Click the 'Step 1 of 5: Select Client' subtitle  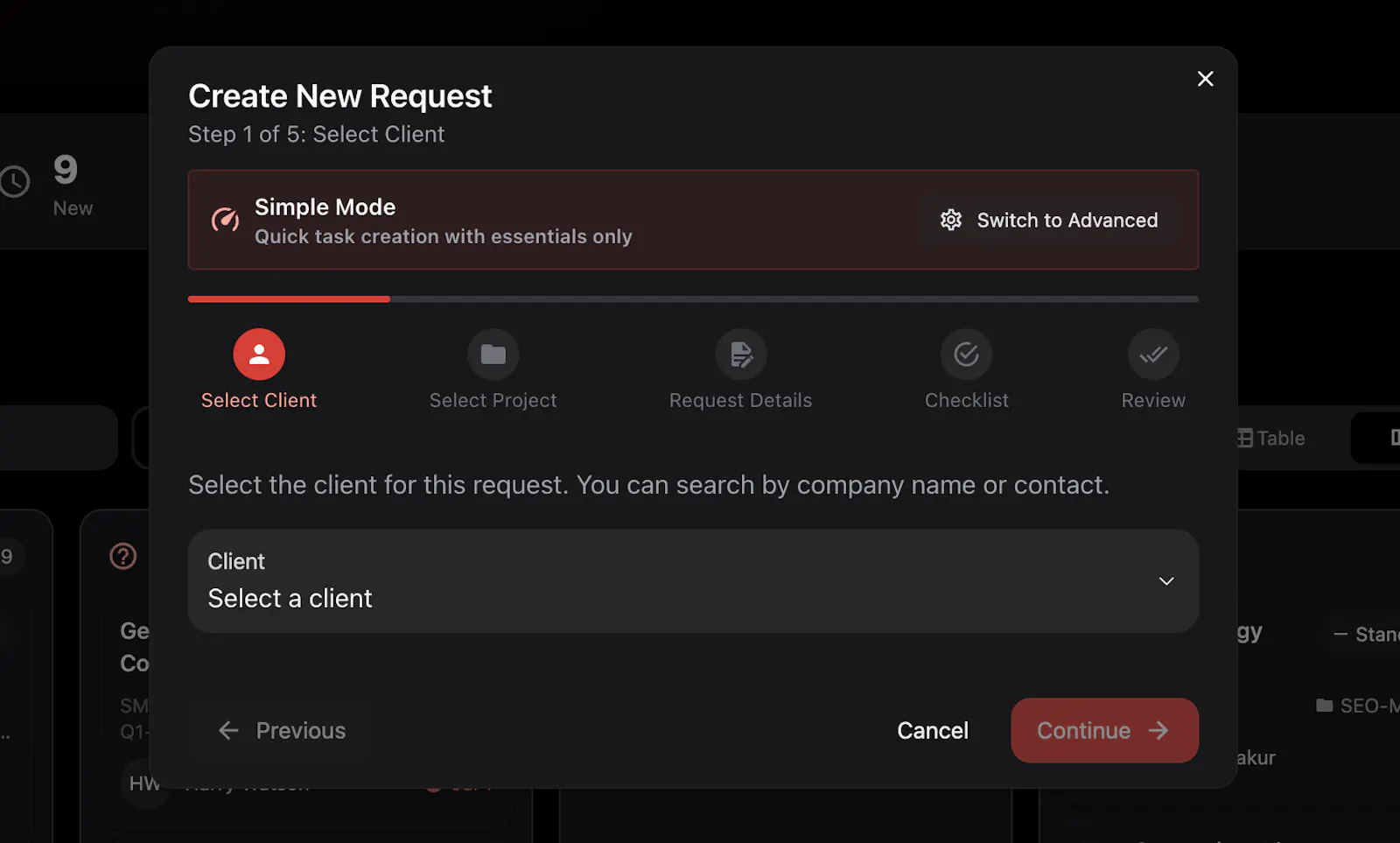(x=317, y=134)
